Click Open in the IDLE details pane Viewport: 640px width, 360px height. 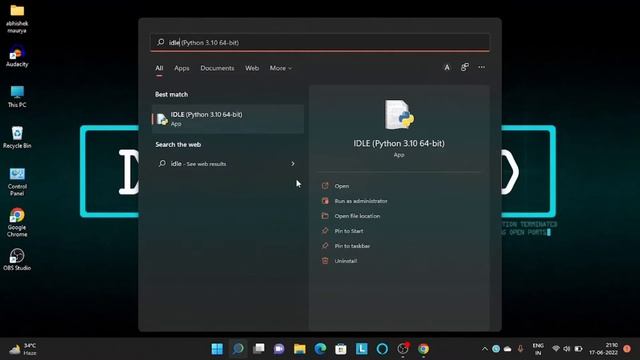coord(342,186)
